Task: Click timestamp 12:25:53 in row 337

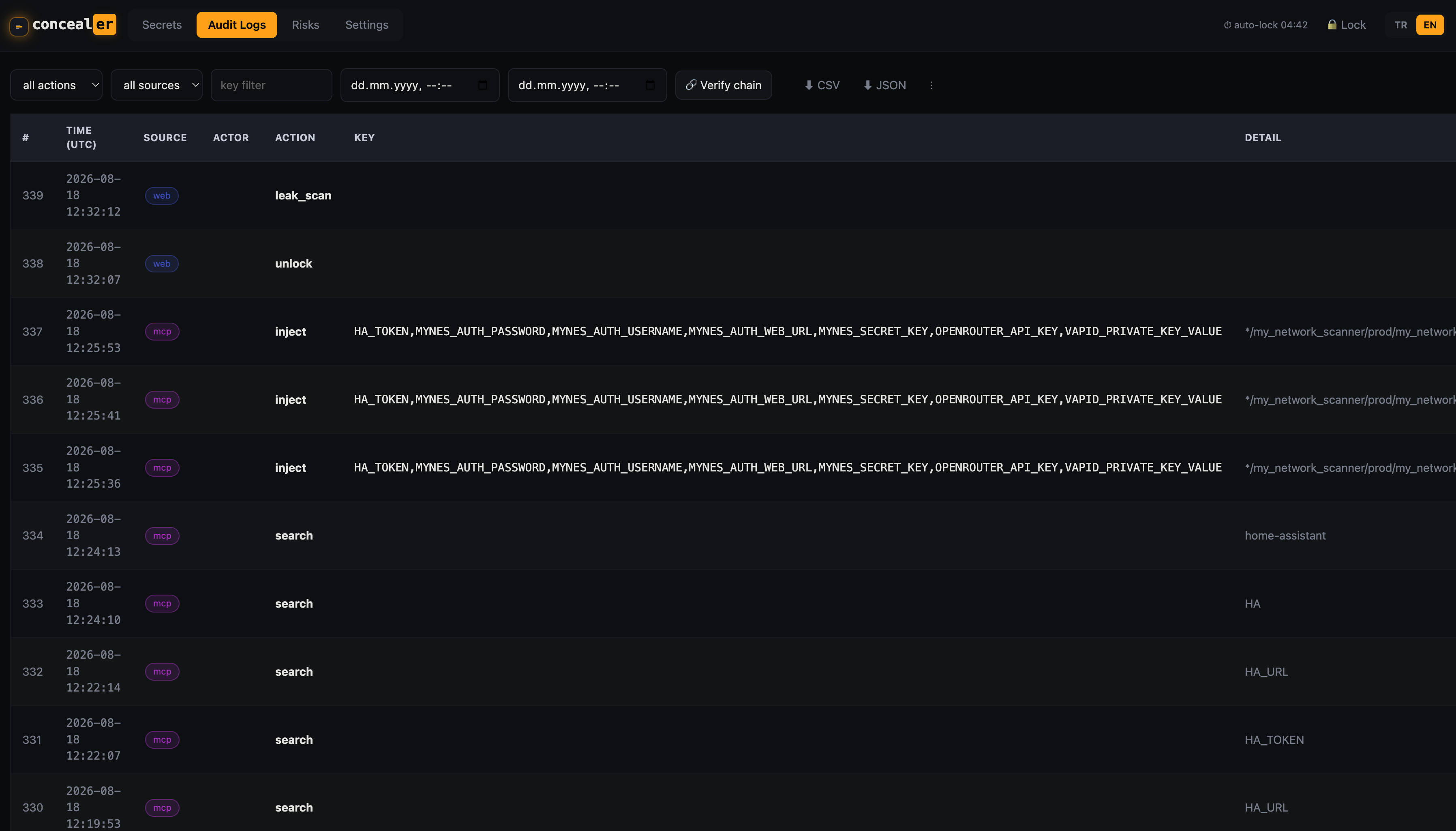Action: [x=93, y=347]
